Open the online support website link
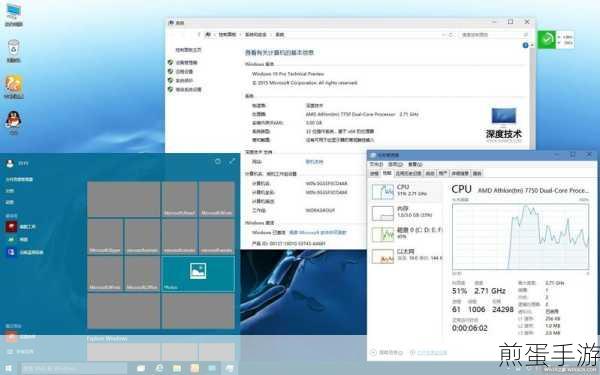The image size is (600, 375). 314,162
